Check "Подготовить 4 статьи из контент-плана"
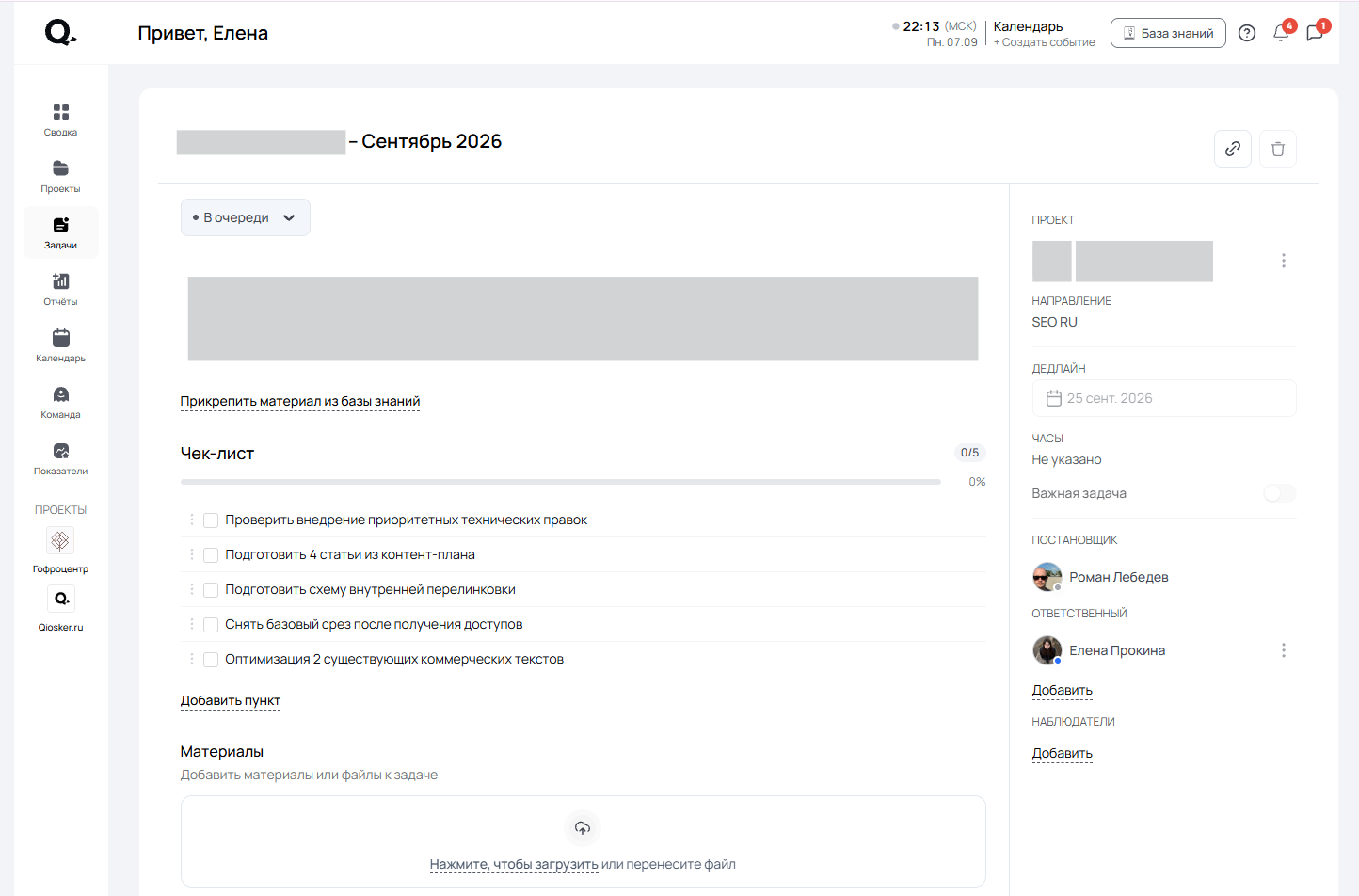Image resolution: width=1359 pixels, height=896 pixels. pos(211,555)
